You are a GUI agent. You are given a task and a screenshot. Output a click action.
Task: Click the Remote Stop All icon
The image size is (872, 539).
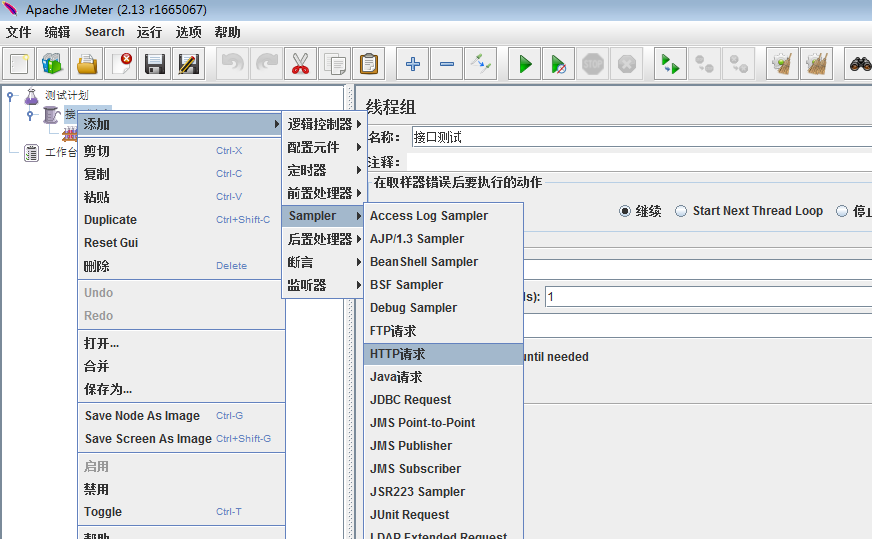(705, 64)
